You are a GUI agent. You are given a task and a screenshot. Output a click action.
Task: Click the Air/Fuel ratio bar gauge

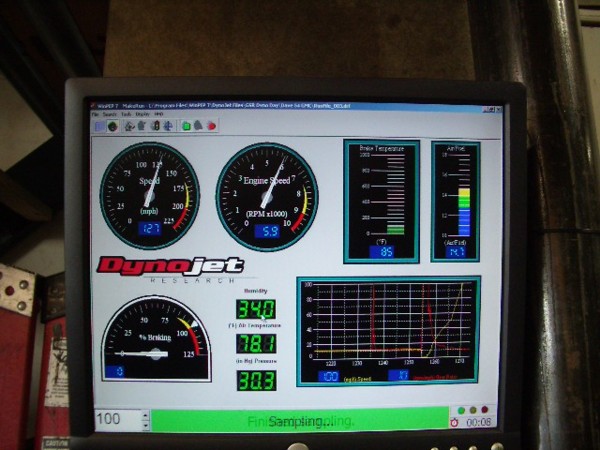(x=455, y=202)
